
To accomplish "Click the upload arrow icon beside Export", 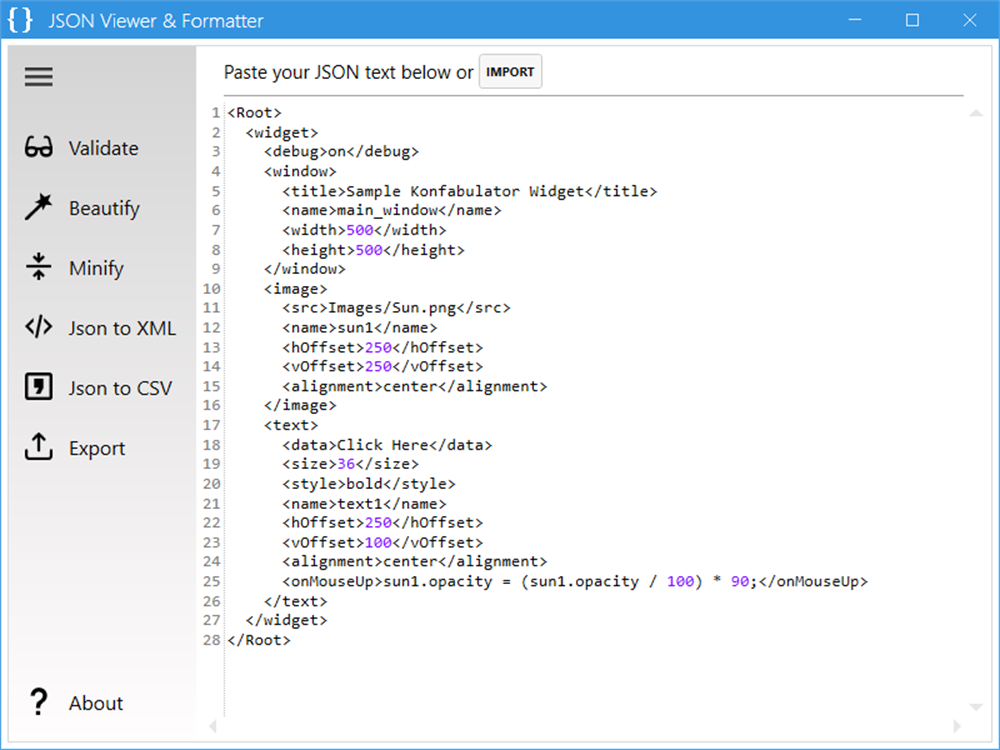I will pyautogui.click(x=38, y=447).
